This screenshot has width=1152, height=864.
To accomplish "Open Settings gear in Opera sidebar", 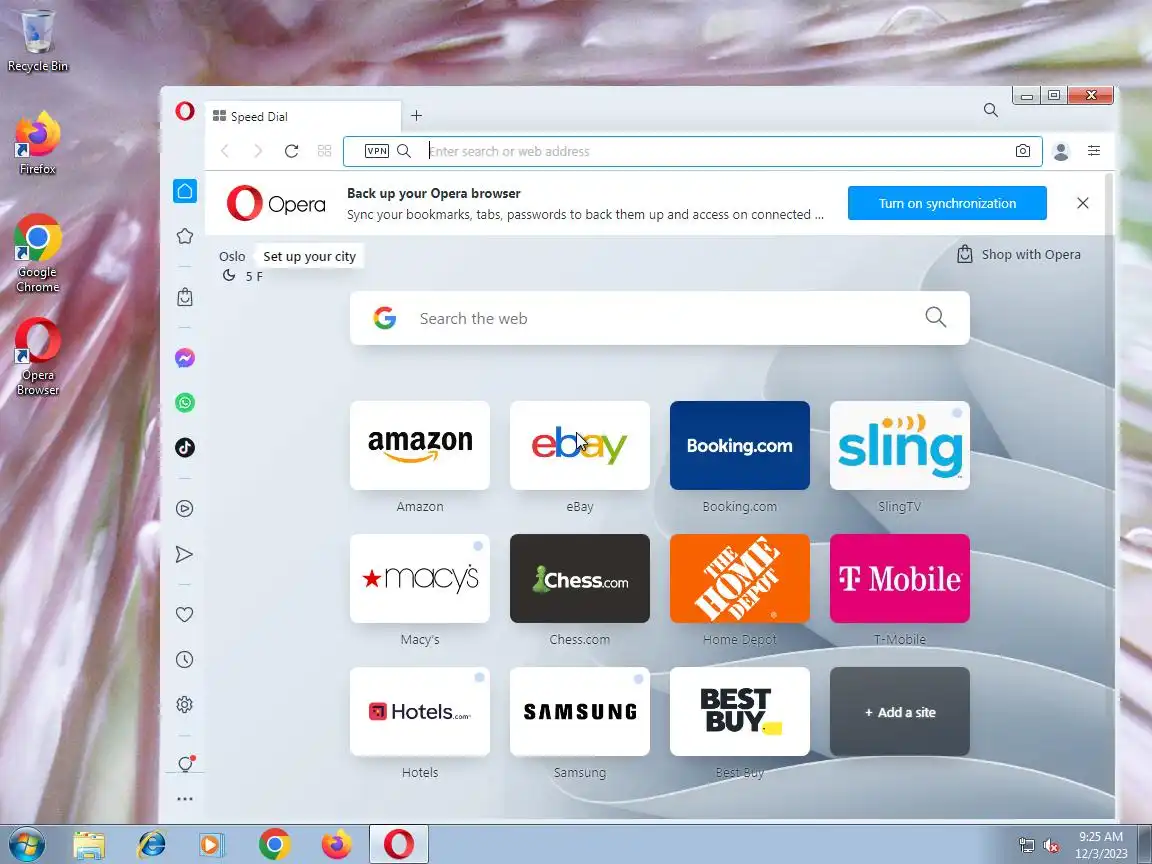I will pyautogui.click(x=185, y=705).
